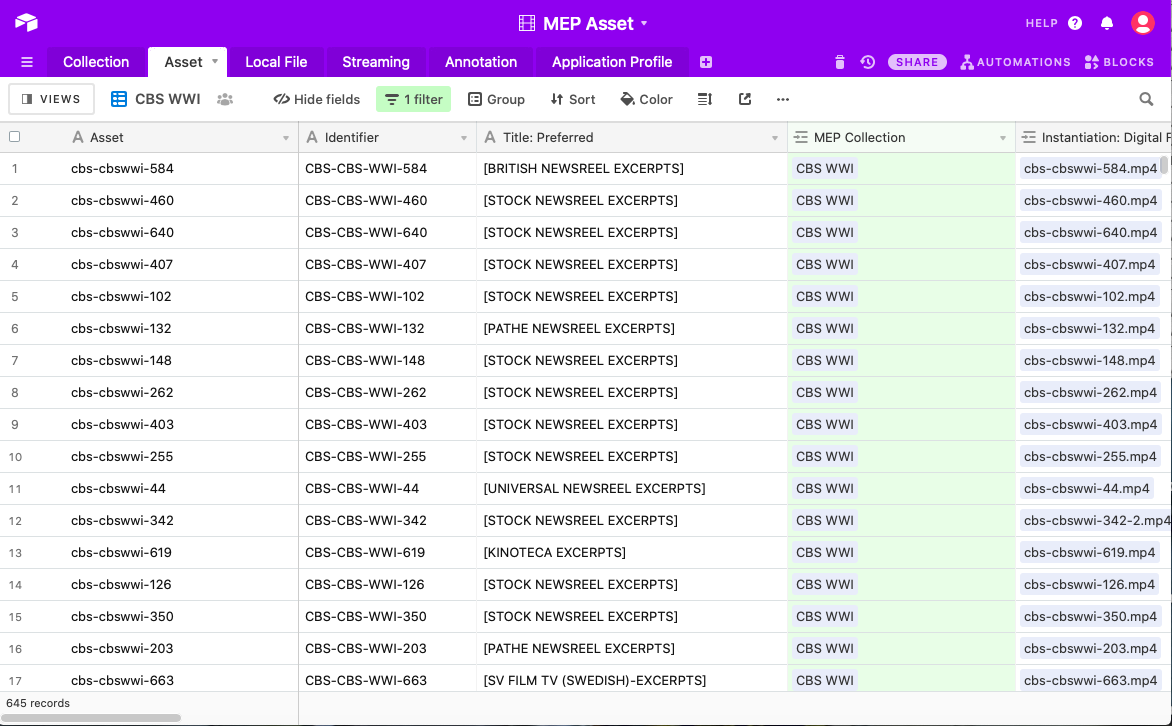Open the revision history clock icon
Image resolution: width=1172 pixels, height=726 pixels.
pyautogui.click(x=868, y=62)
